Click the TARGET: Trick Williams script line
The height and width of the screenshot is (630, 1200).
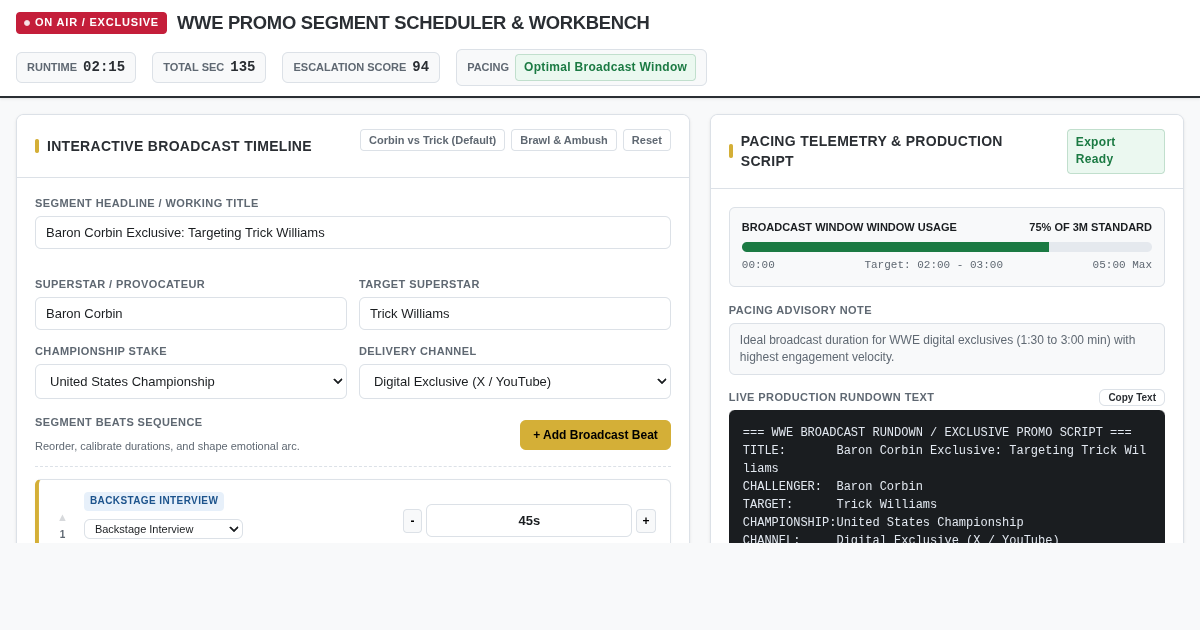pos(839,505)
